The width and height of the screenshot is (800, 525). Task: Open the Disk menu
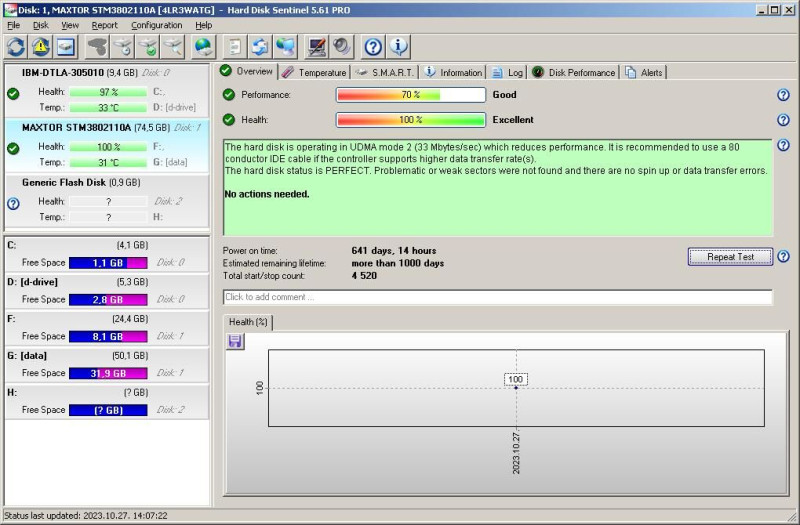pos(40,25)
